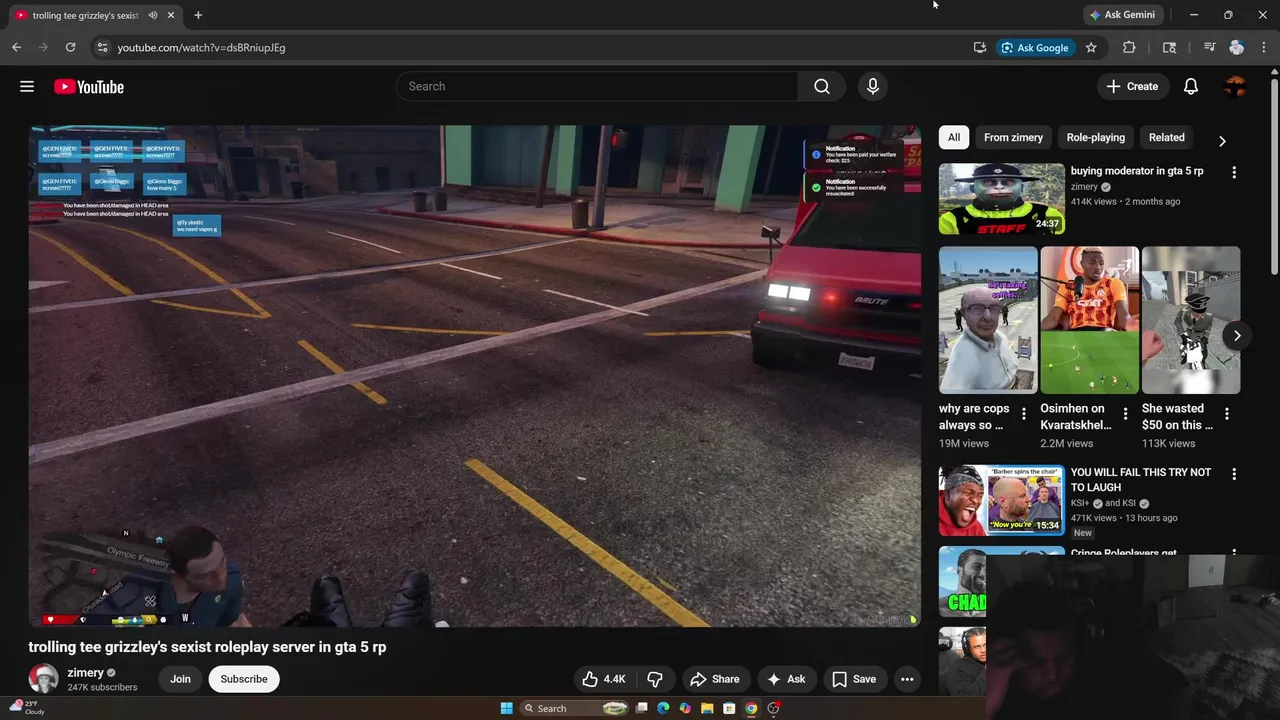Go back in browser history
This screenshot has height=720, width=1280.
pos(17,47)
